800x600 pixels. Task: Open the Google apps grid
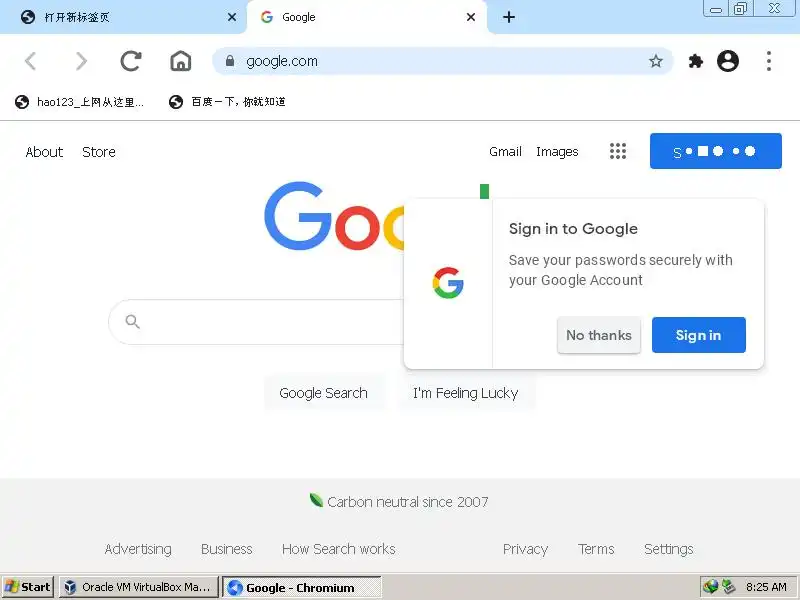tap(618, 151)
